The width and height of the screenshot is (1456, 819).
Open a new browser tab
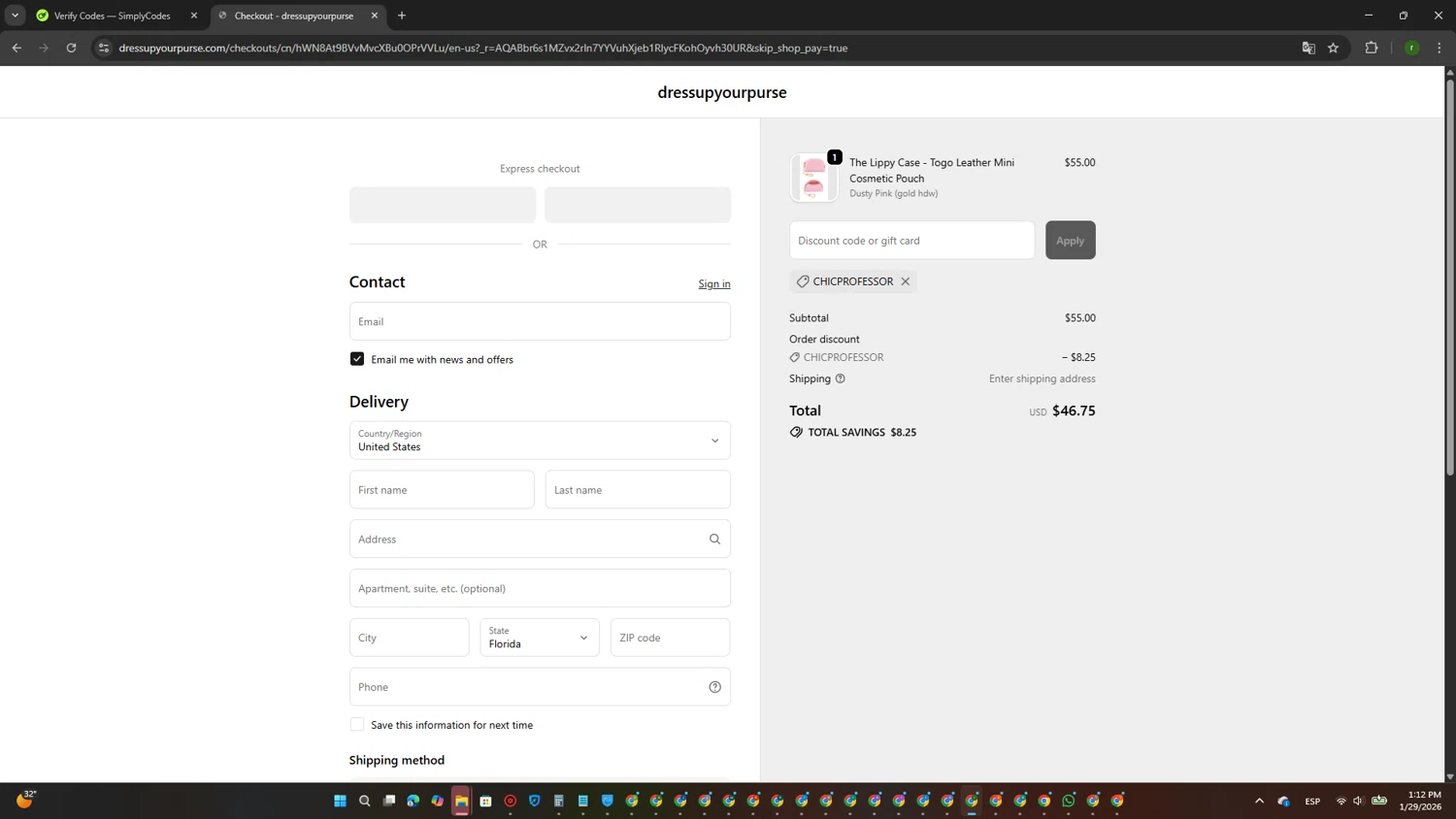(x=402, y=16)
